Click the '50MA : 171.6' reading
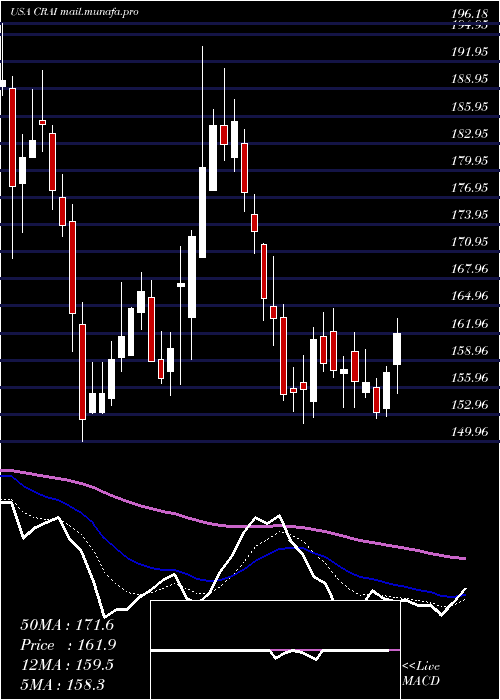The width and height of the screenshot is (500, 700). (67, 625)
